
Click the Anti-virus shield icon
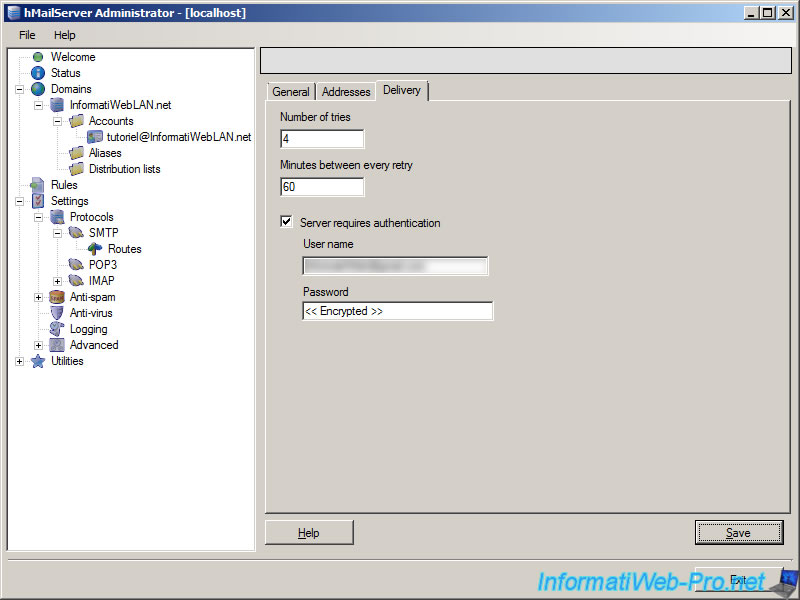pyautogui.click(x=56, y=313)
